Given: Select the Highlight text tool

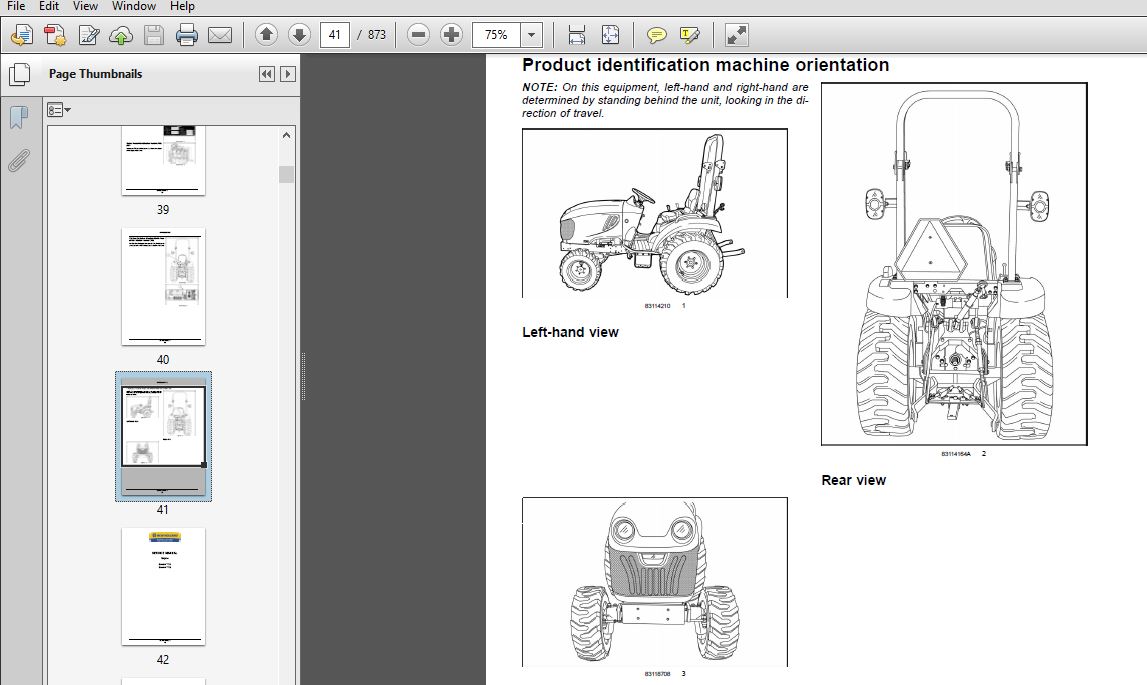Looking at the screenshot, I should coord(689,34).
